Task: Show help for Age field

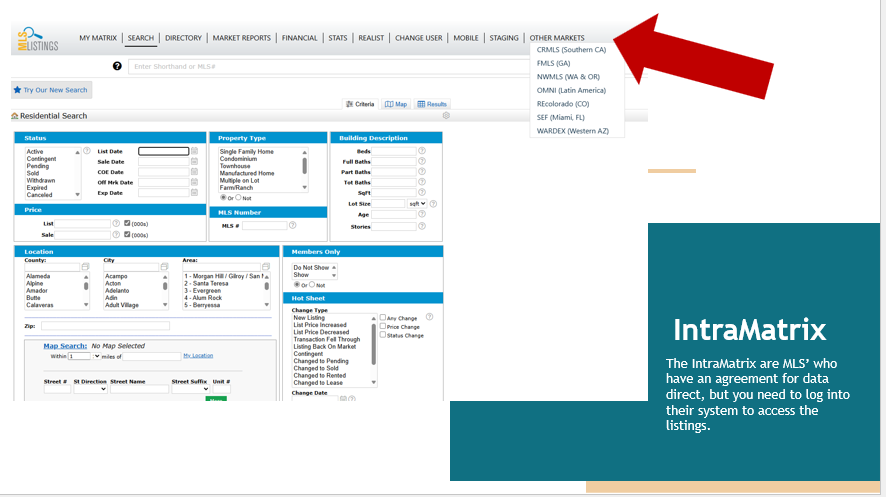Action: click(422, 214)
